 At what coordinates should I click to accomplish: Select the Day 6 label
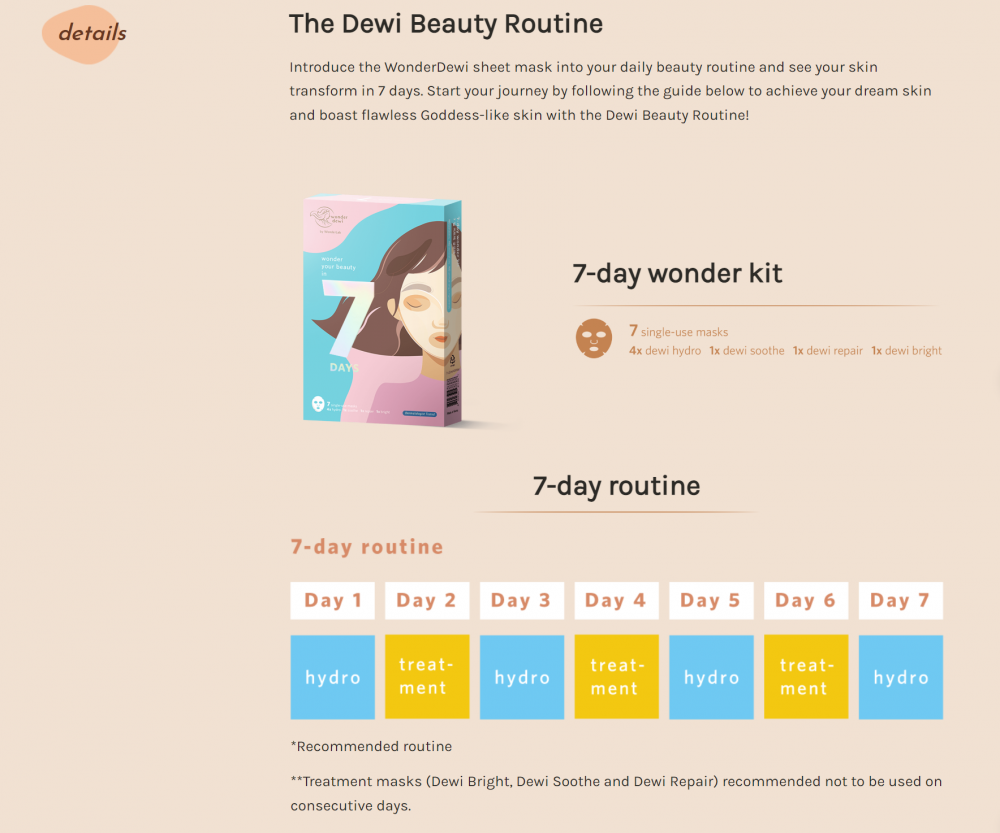coord(805,600)
